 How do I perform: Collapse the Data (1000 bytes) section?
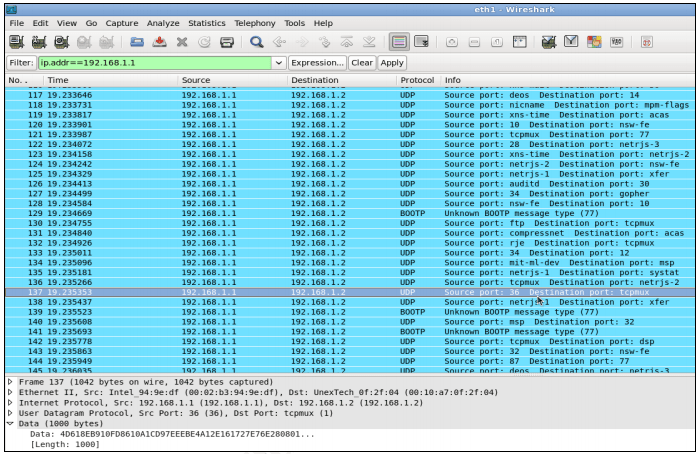(x=10, y=424)
